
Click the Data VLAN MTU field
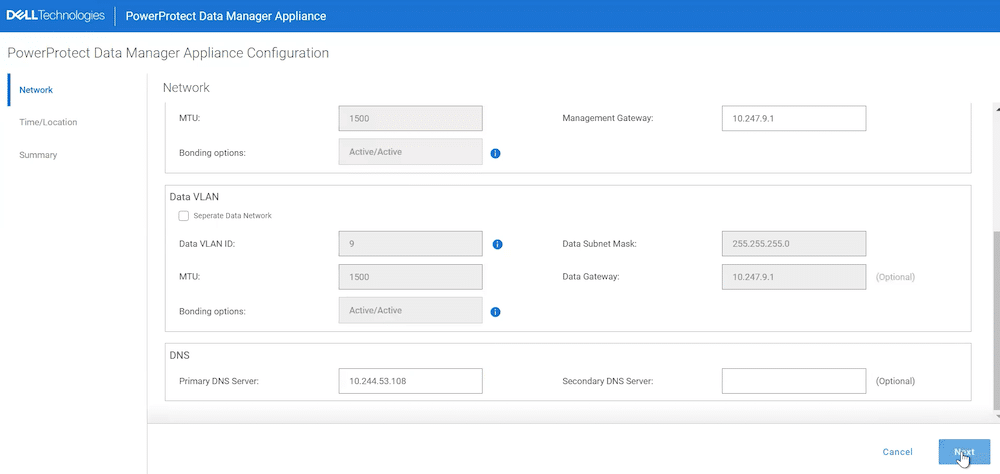click(411, 277)
